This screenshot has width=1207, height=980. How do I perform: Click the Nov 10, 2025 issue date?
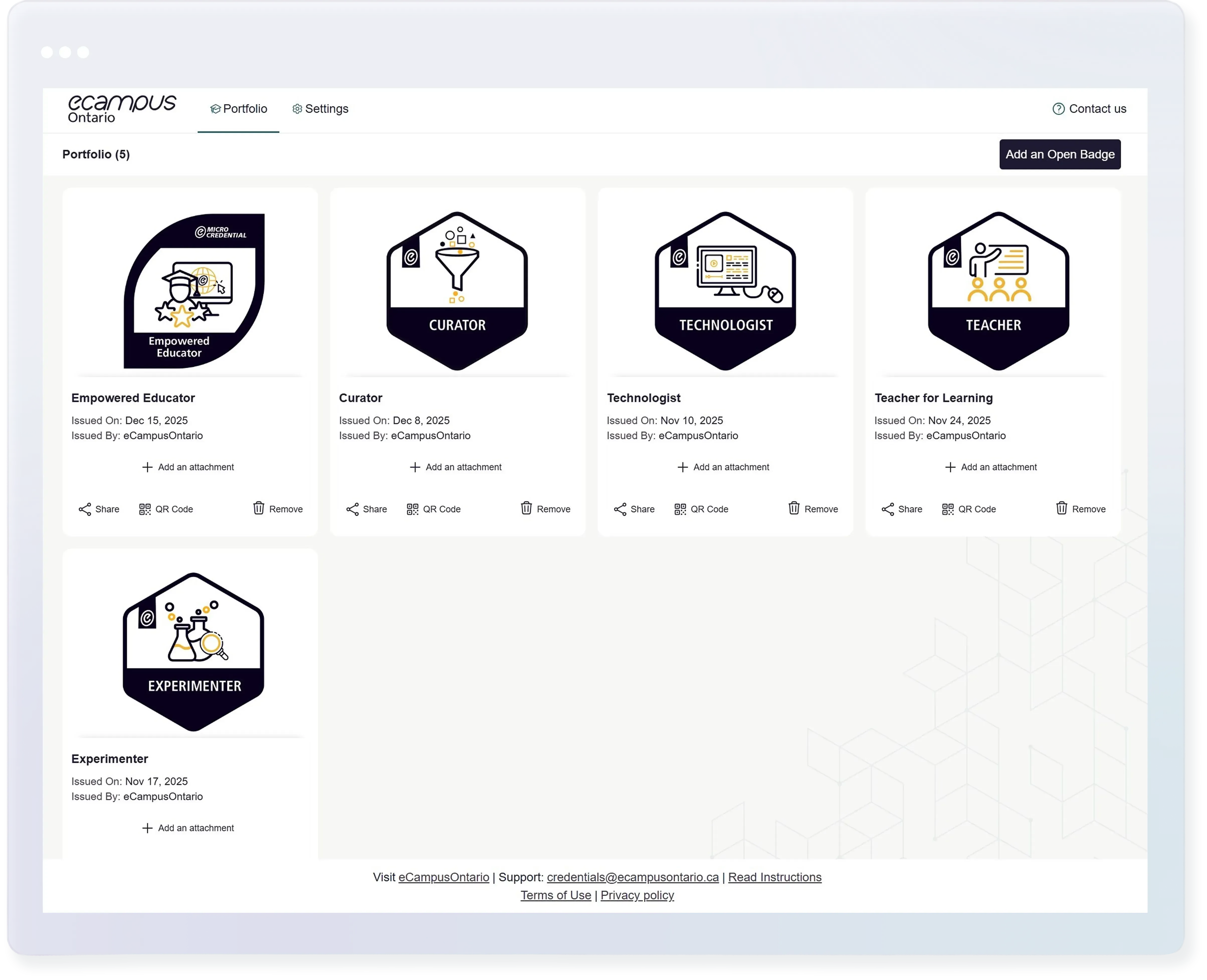click(x=691, y=421)
